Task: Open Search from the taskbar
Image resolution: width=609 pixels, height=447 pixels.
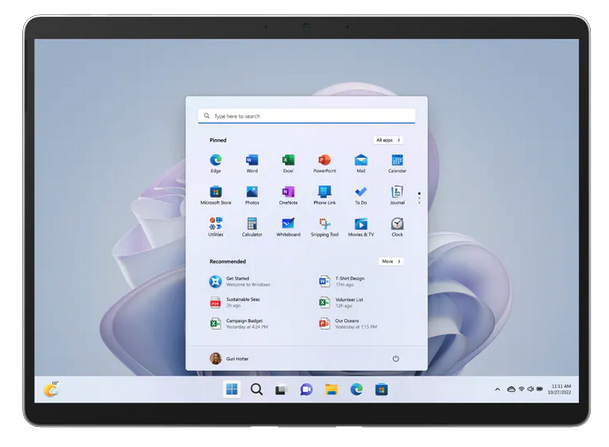Action: point(256,389)
